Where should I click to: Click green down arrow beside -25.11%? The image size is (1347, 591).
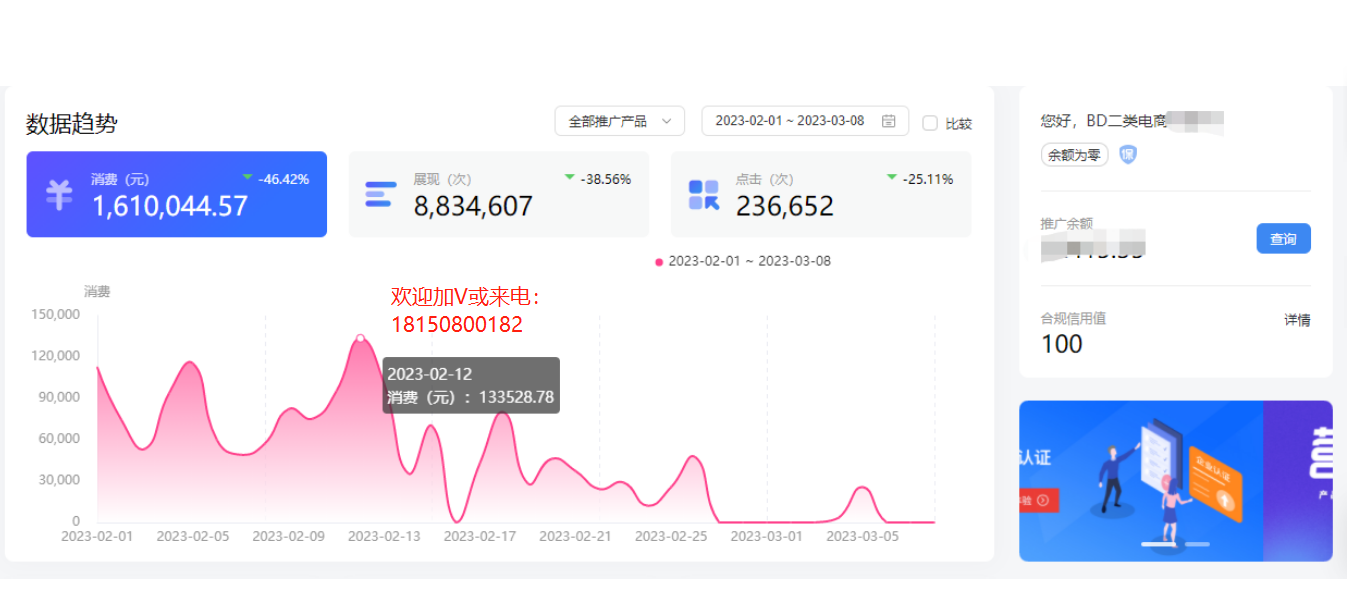(x=891, y=177)
